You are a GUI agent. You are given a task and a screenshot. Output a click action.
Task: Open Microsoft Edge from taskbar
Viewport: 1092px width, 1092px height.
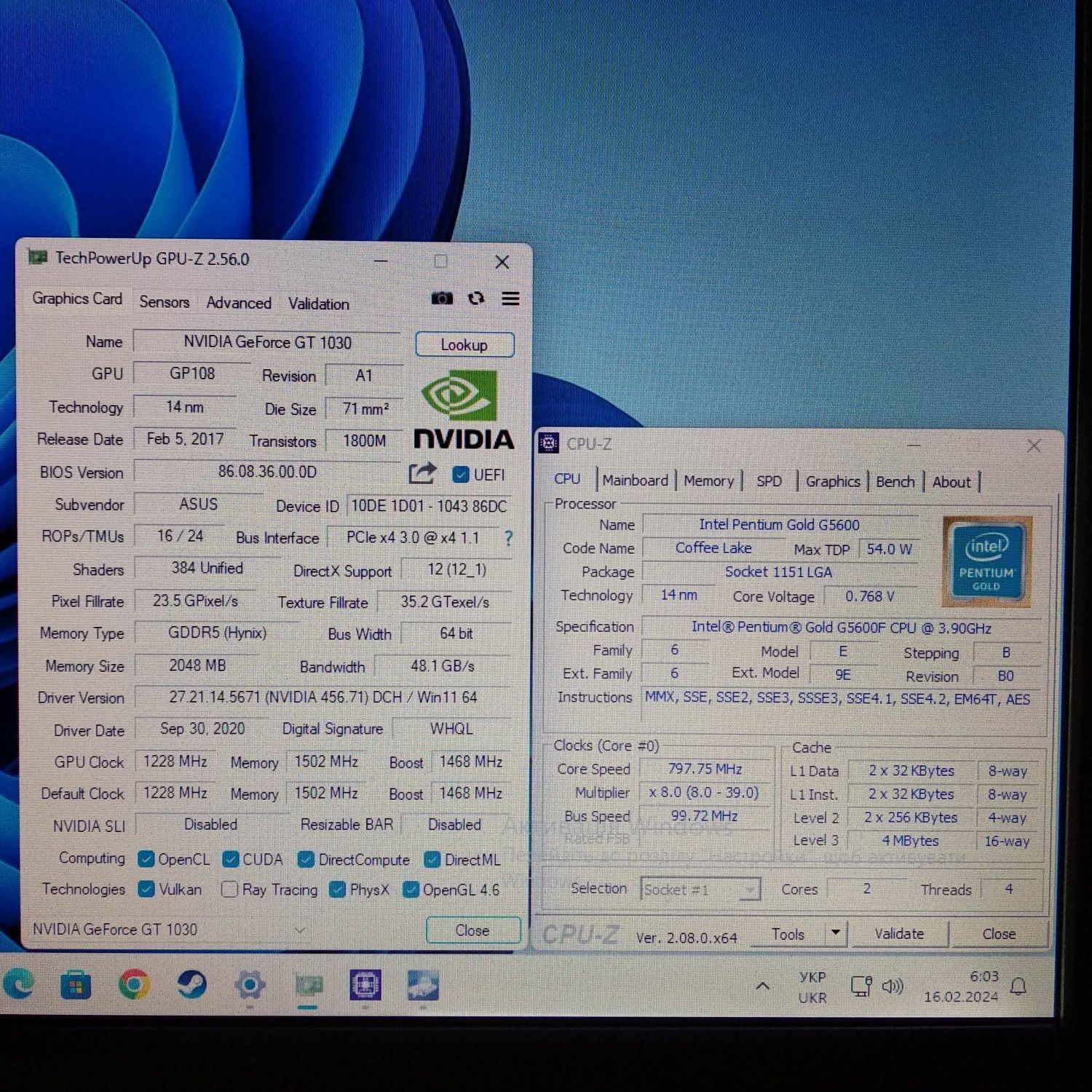coord(18,985)
